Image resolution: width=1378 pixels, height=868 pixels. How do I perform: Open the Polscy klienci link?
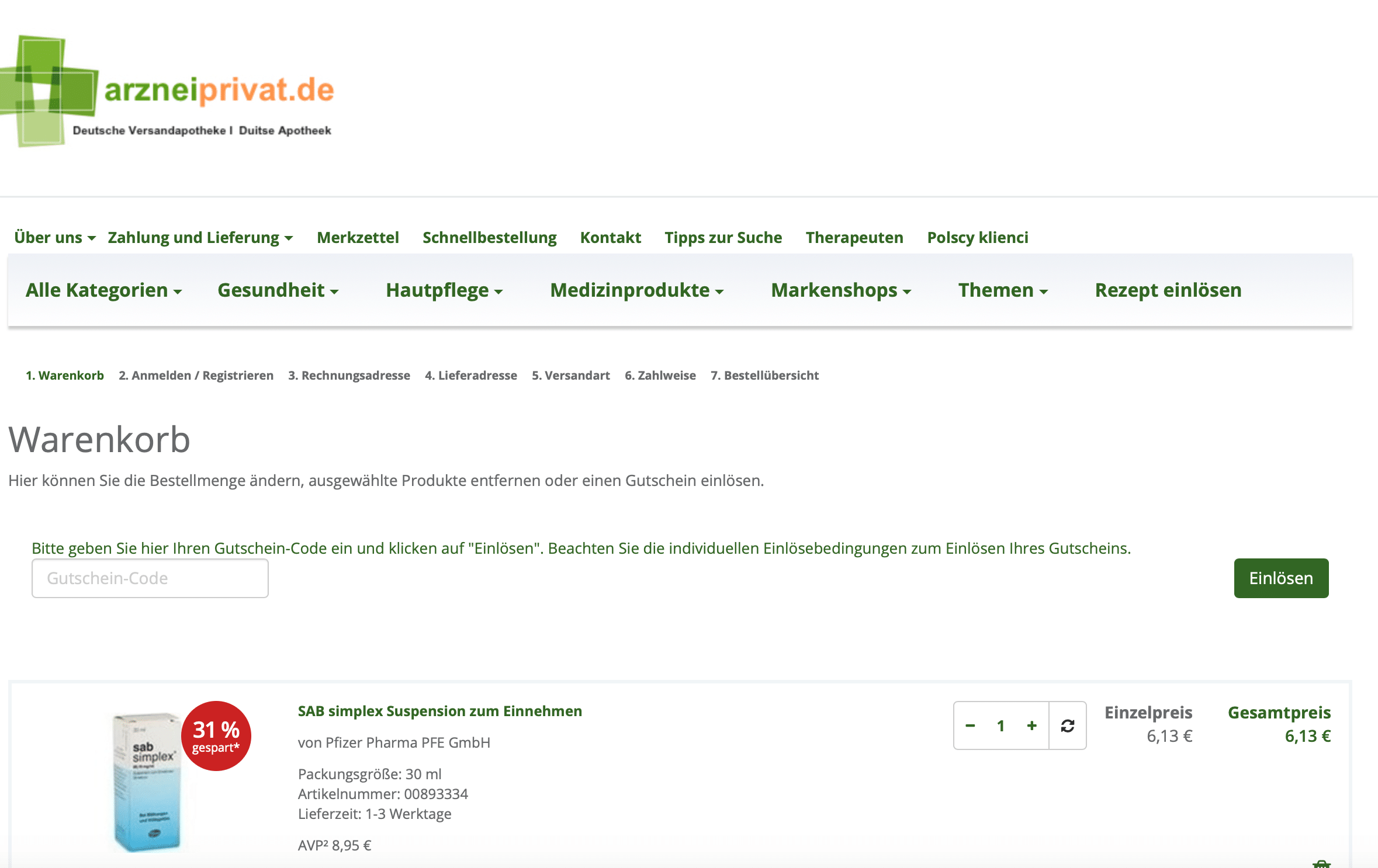pos(978,238)
